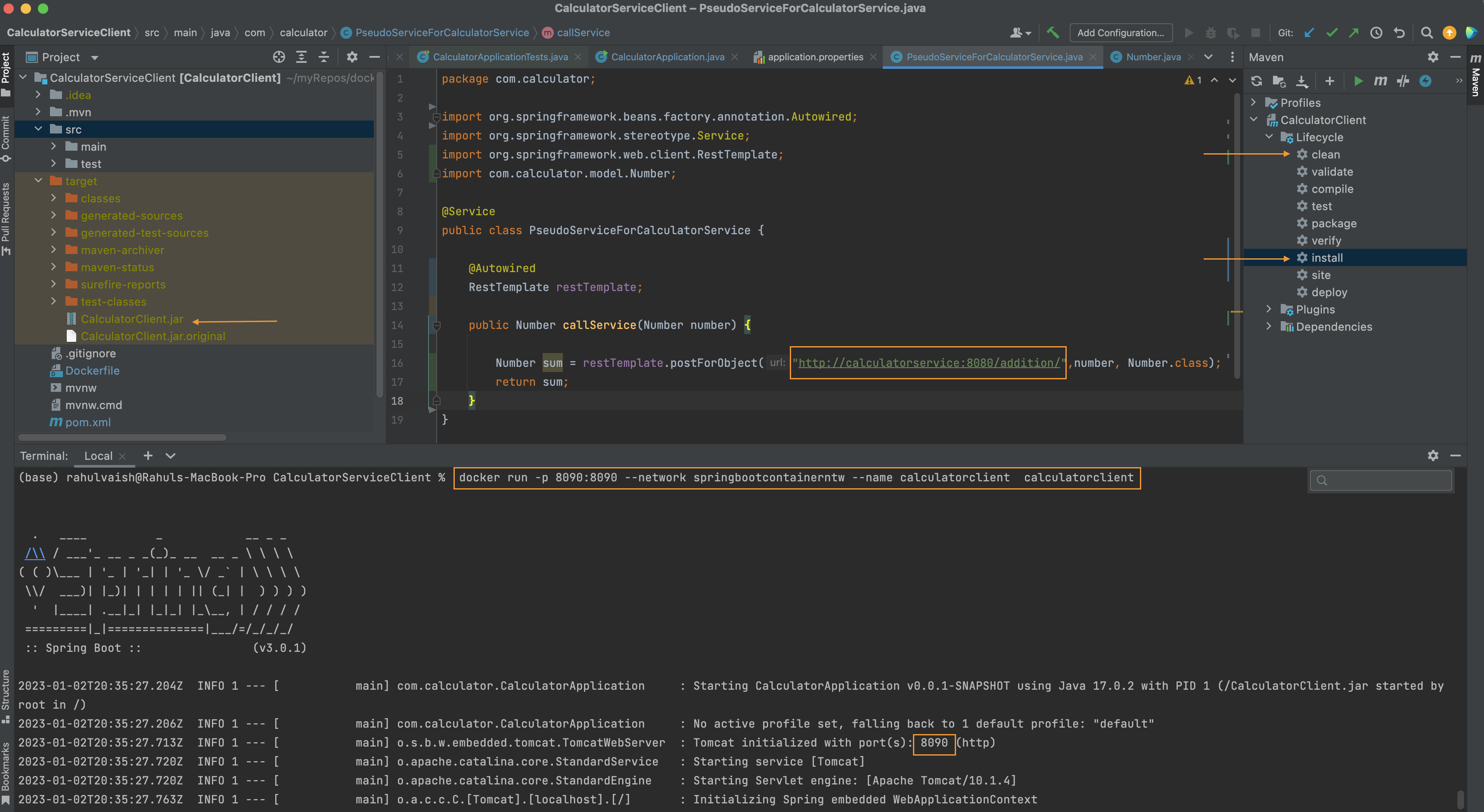Hide the Maven tool window
Viewport: 1484px width, 812px height.
point(1455,57)
